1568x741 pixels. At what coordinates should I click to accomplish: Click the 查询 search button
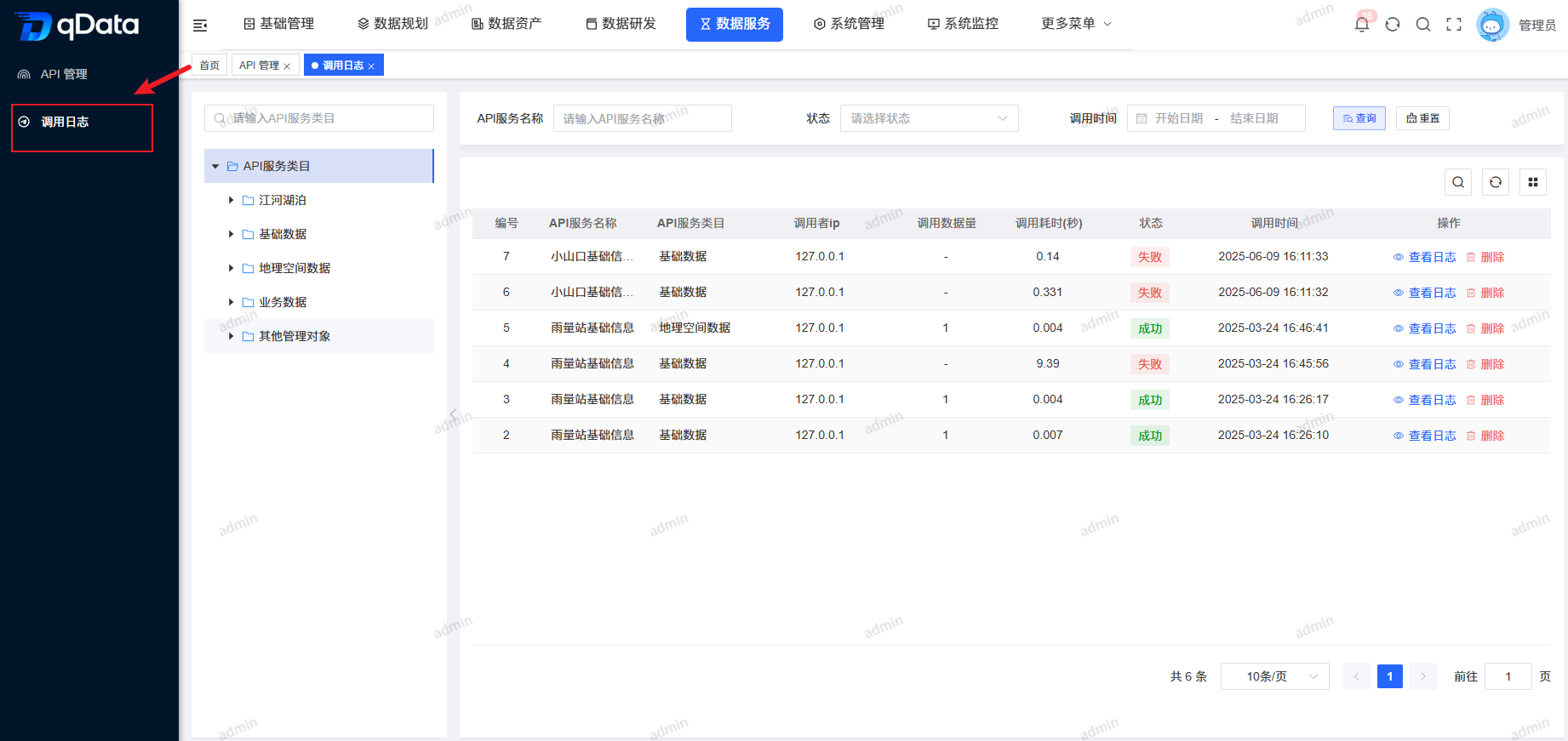pyautogui.click(x=1359, y=118)
